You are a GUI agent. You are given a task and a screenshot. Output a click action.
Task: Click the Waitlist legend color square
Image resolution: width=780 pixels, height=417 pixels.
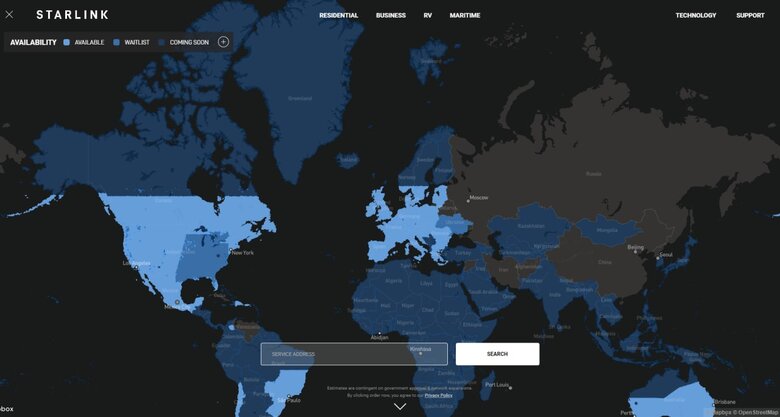pos(117,42)
